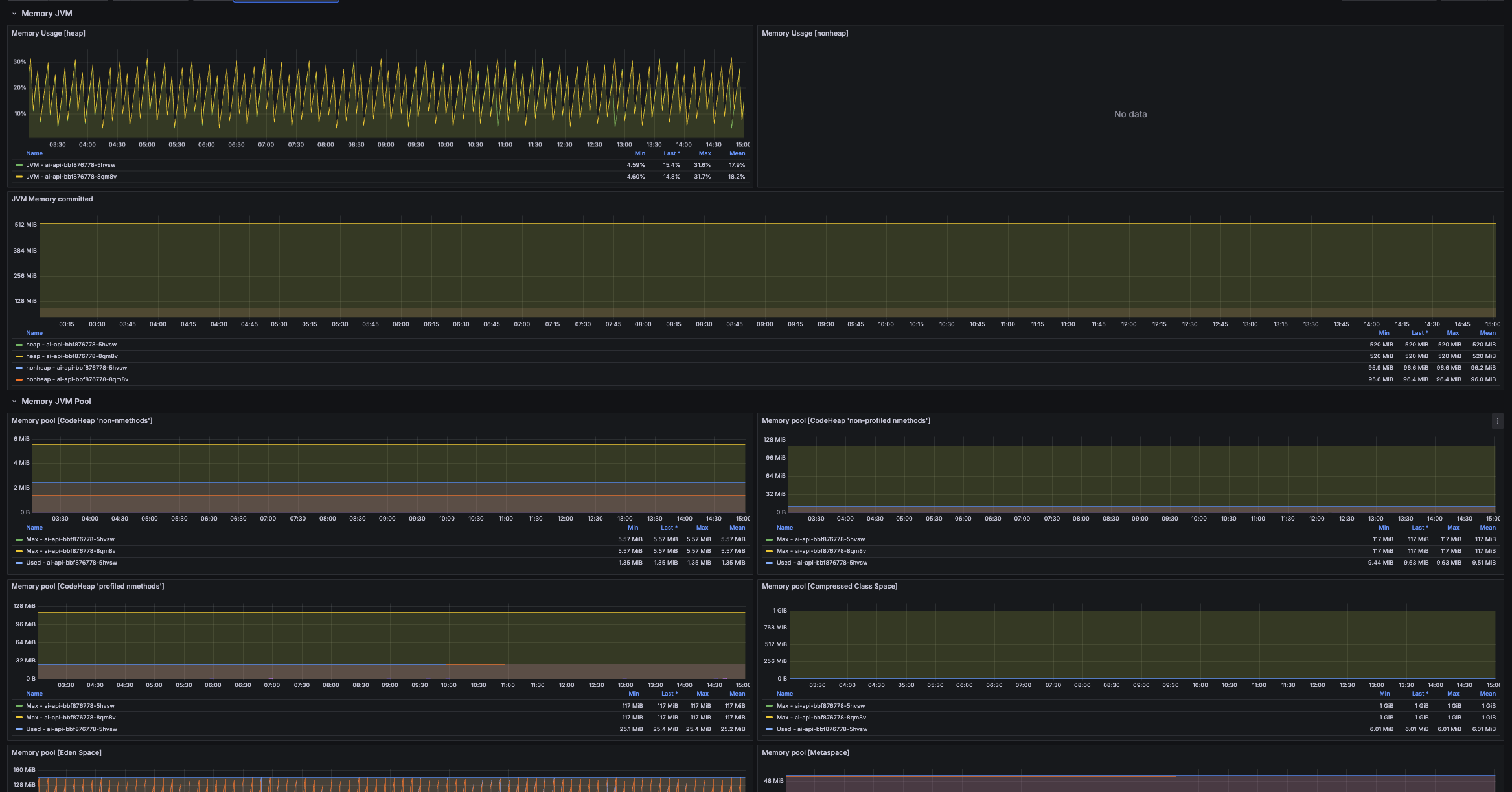The image size is (1512, 792).
Task: Sort JVM Memory committed legend by Mean
Action: point(1487,333)
